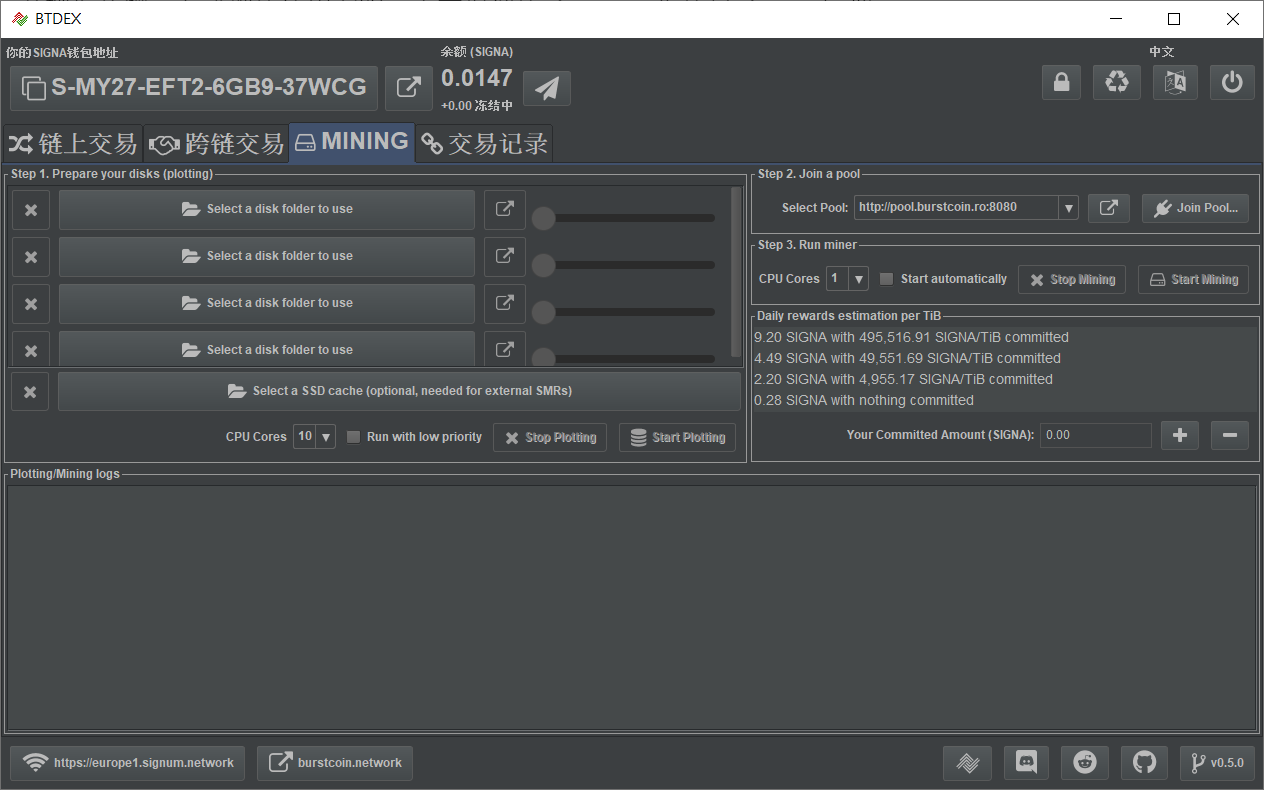Open fourth disk folder external link icon
Viewport: 1264px width, 790px height.
(505, 350)
